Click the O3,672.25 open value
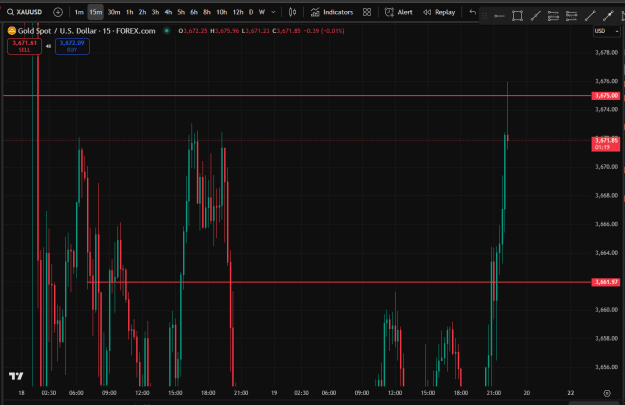Screen dimensions: 625x405 pyautogui.click(x=193, y=31)
